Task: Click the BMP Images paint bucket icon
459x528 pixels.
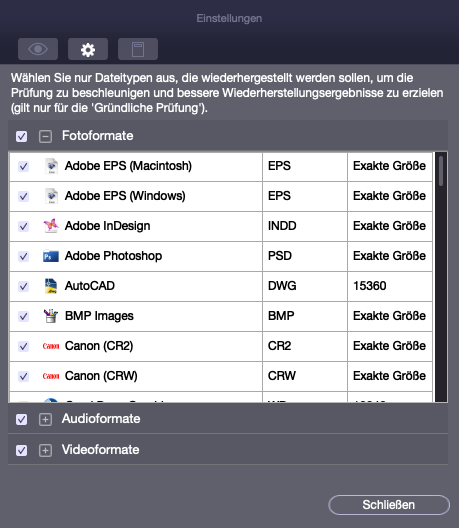Action: 51,316
